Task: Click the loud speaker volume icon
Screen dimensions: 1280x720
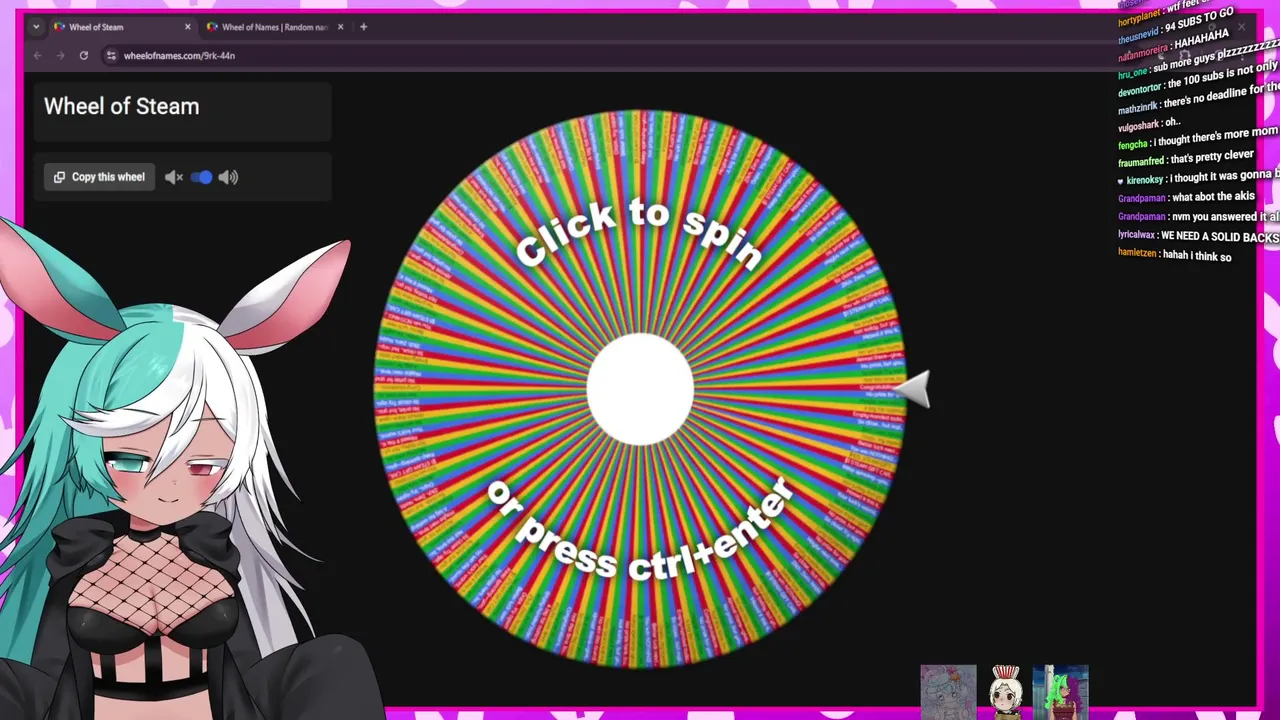Action: click(228, 177)
